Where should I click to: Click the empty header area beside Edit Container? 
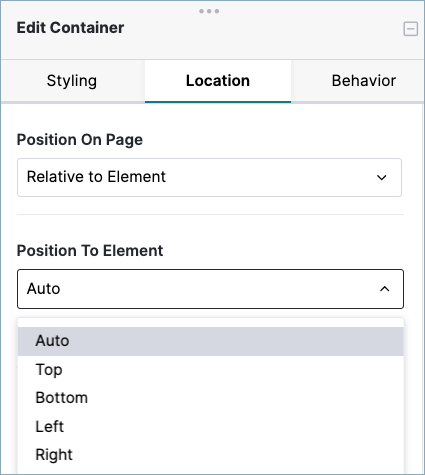pyautogui.click(x=263, y=33)
